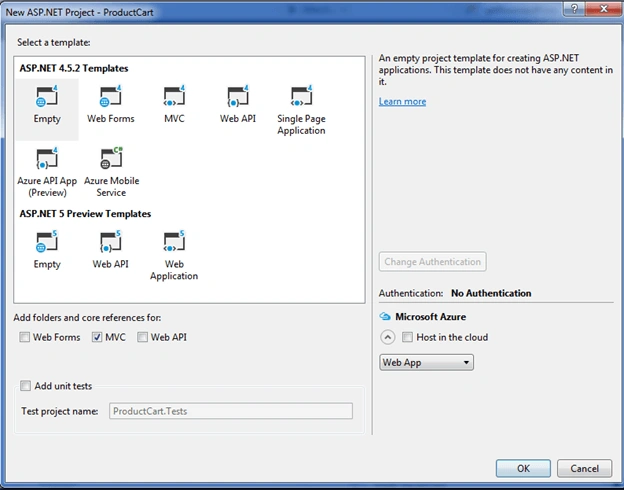Click the ASP.NET 5 Preview Templates heading
Screen dimensions: 624x490
(85, 214)
